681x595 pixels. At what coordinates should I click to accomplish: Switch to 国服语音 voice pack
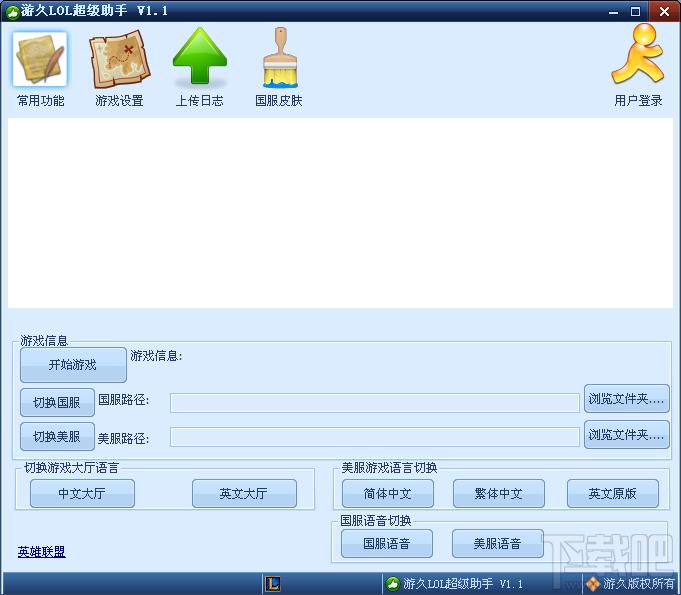(387, 543)
